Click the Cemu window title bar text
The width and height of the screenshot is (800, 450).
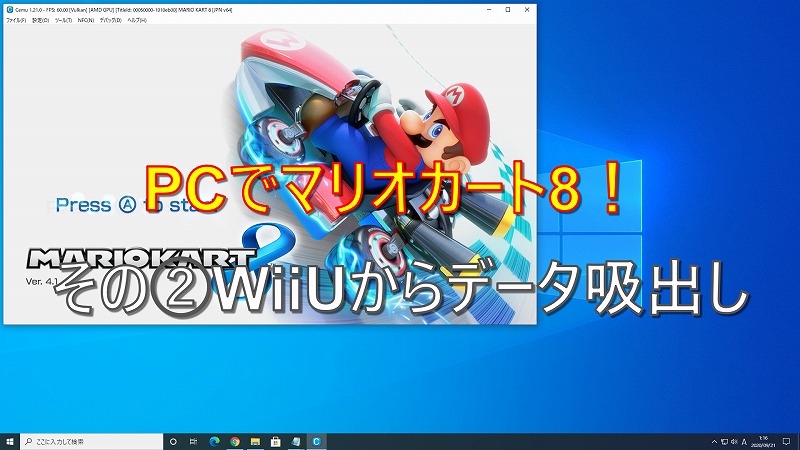(123, 10)
